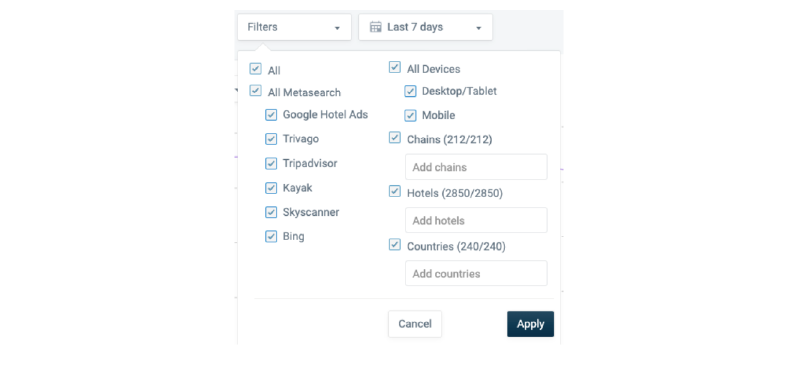Cancel the filter changes
The height and width of the screenshot is (368, 800).
[415, 324]
